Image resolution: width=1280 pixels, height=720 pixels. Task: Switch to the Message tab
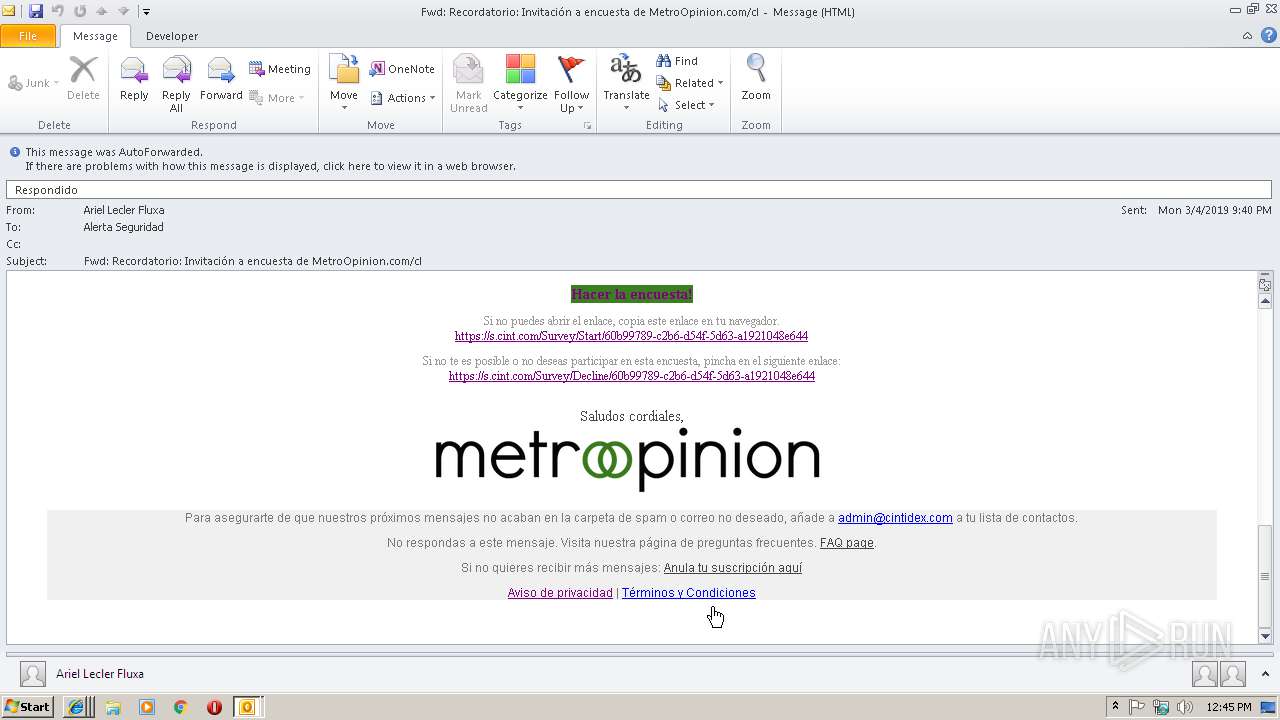tap(95, 36)
